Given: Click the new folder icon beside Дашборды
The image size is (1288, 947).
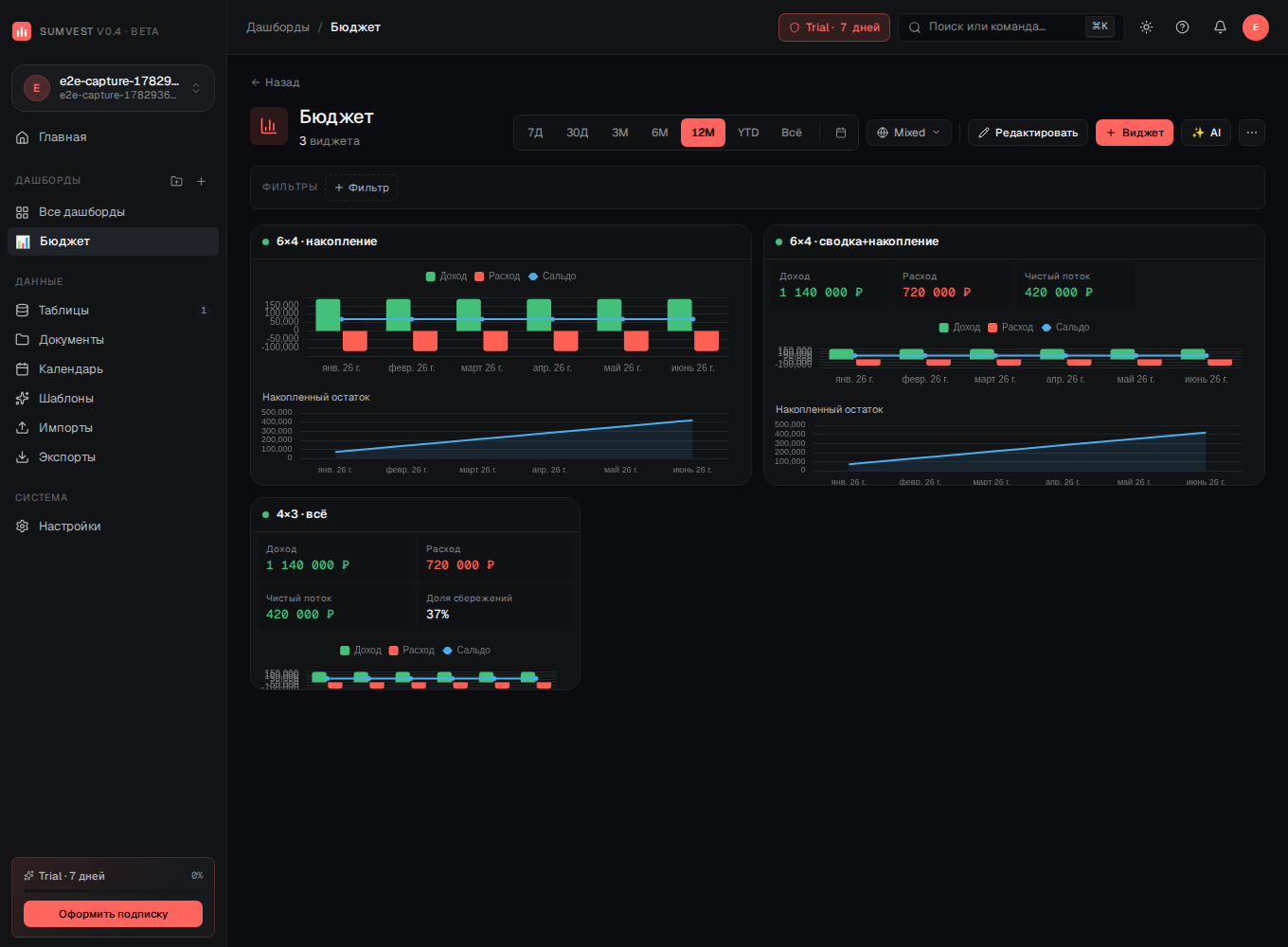Looking at the screenshot, I should click(176, 181).
